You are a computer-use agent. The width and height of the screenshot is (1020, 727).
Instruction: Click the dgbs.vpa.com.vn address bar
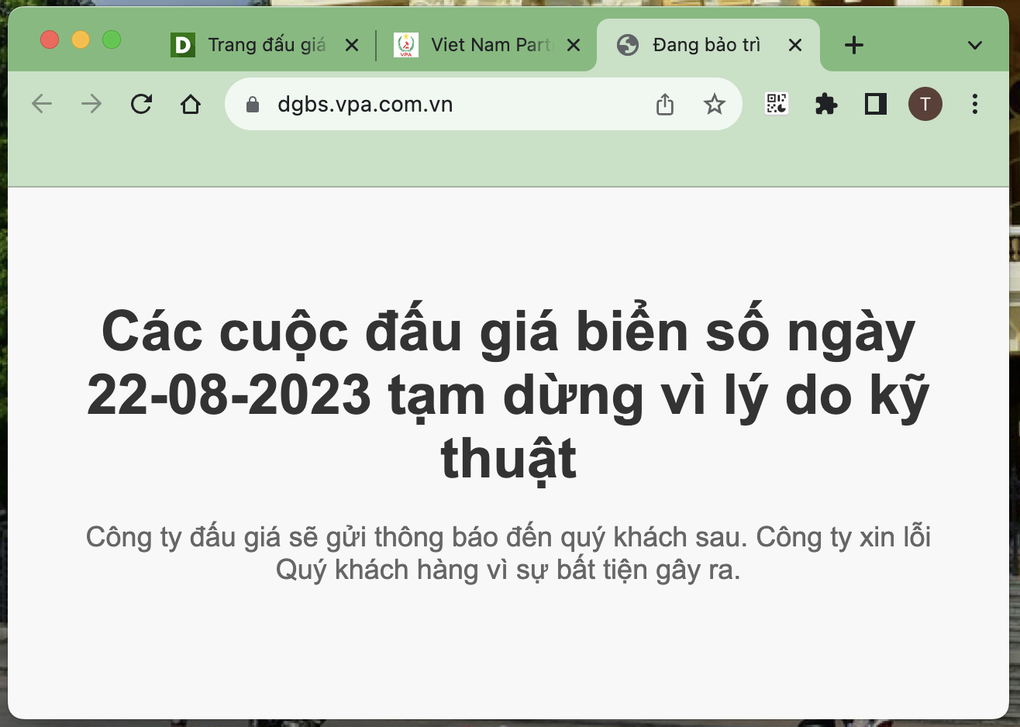click(x=450, y=104)
